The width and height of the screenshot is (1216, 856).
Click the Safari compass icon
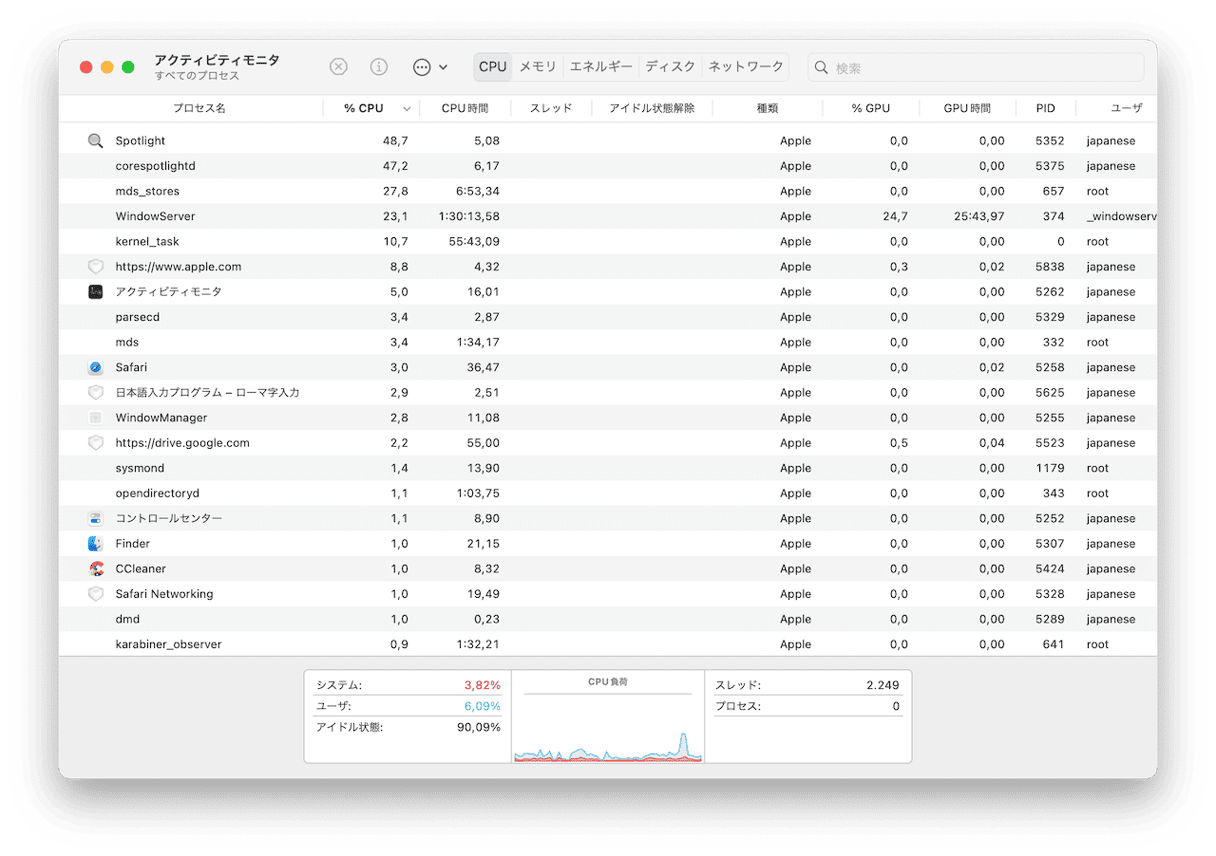coord(96,368)
